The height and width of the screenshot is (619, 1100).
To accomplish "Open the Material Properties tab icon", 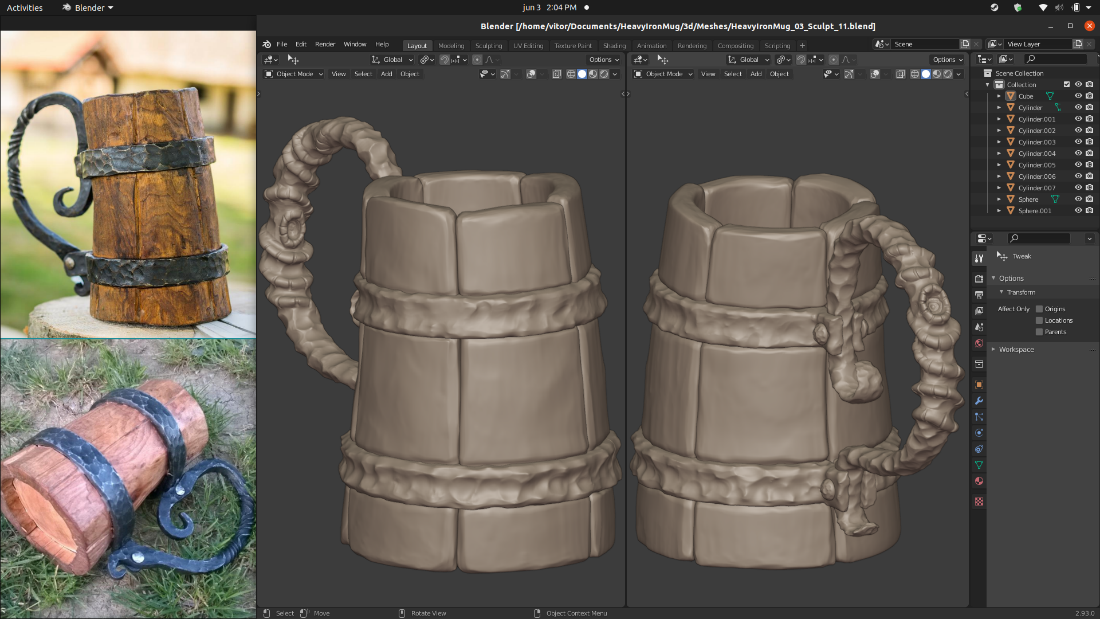I will coord(978,481).
